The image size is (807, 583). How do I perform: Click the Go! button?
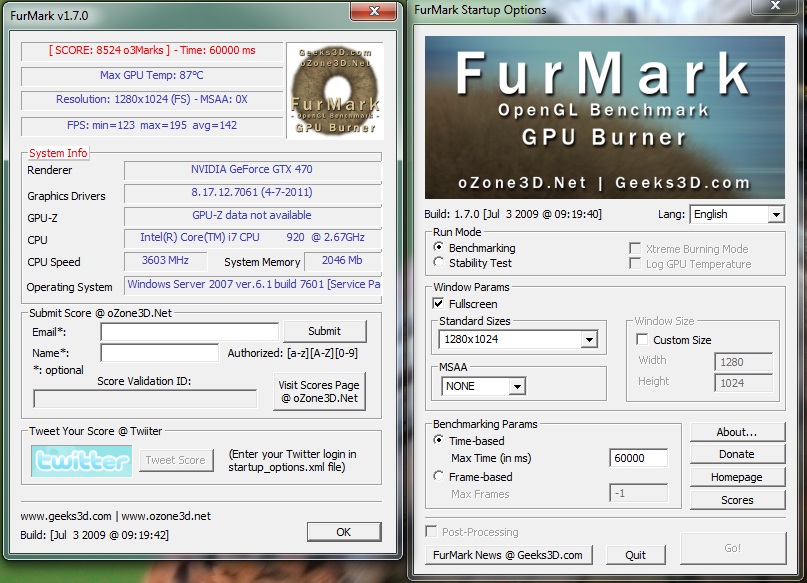click(x=733, y=549)
